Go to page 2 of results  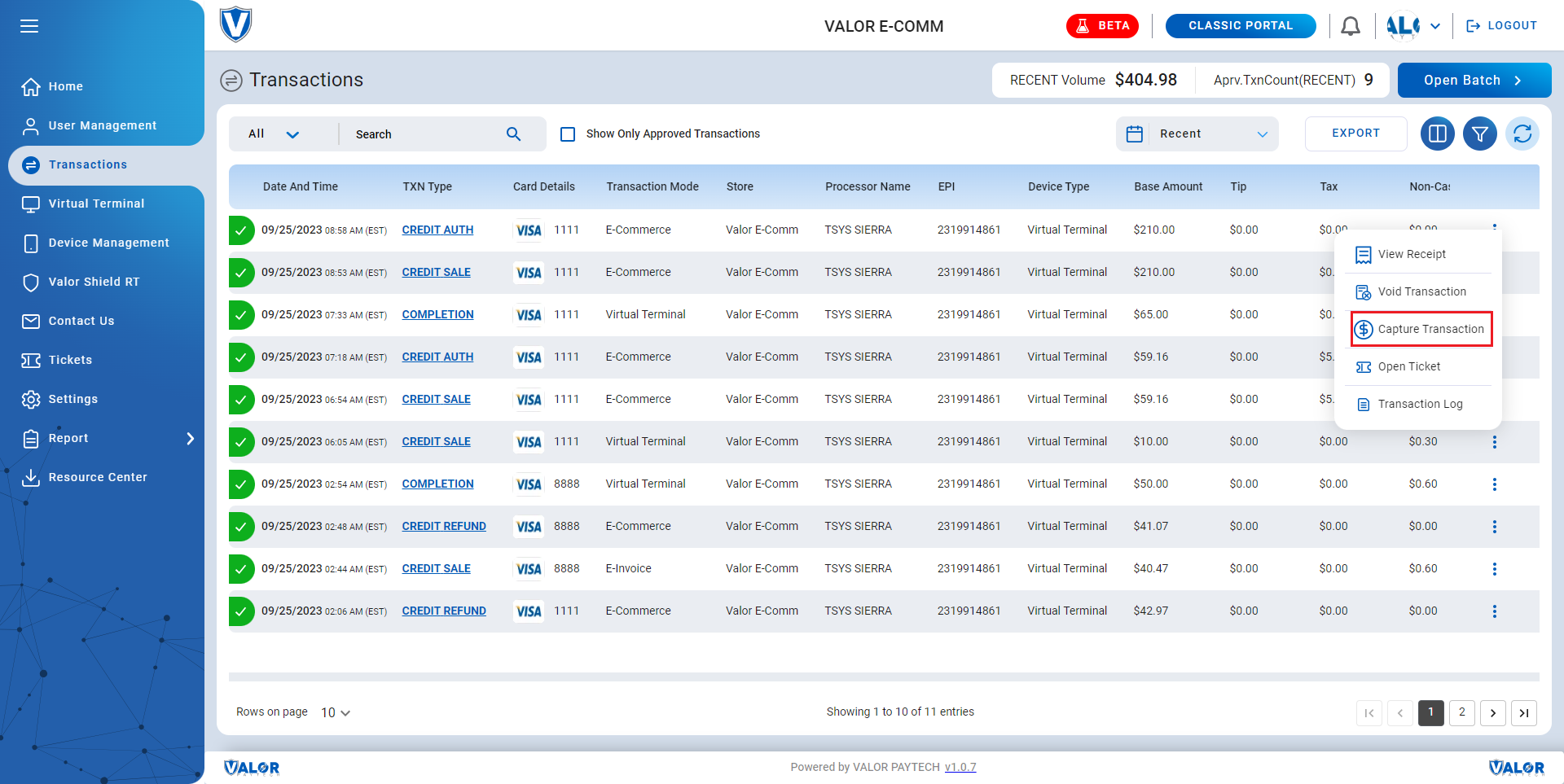point(1461,712)
